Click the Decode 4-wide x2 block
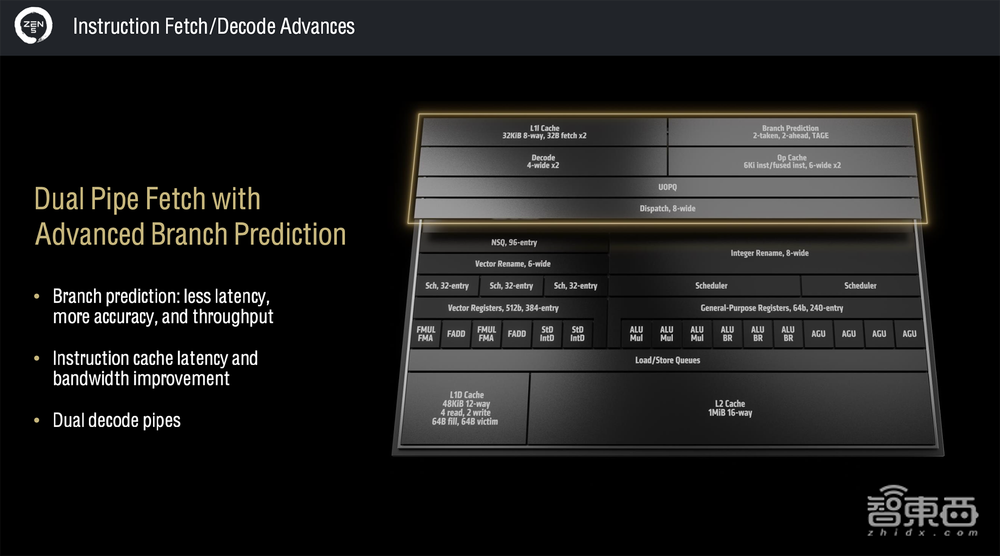 pos(544,161)
